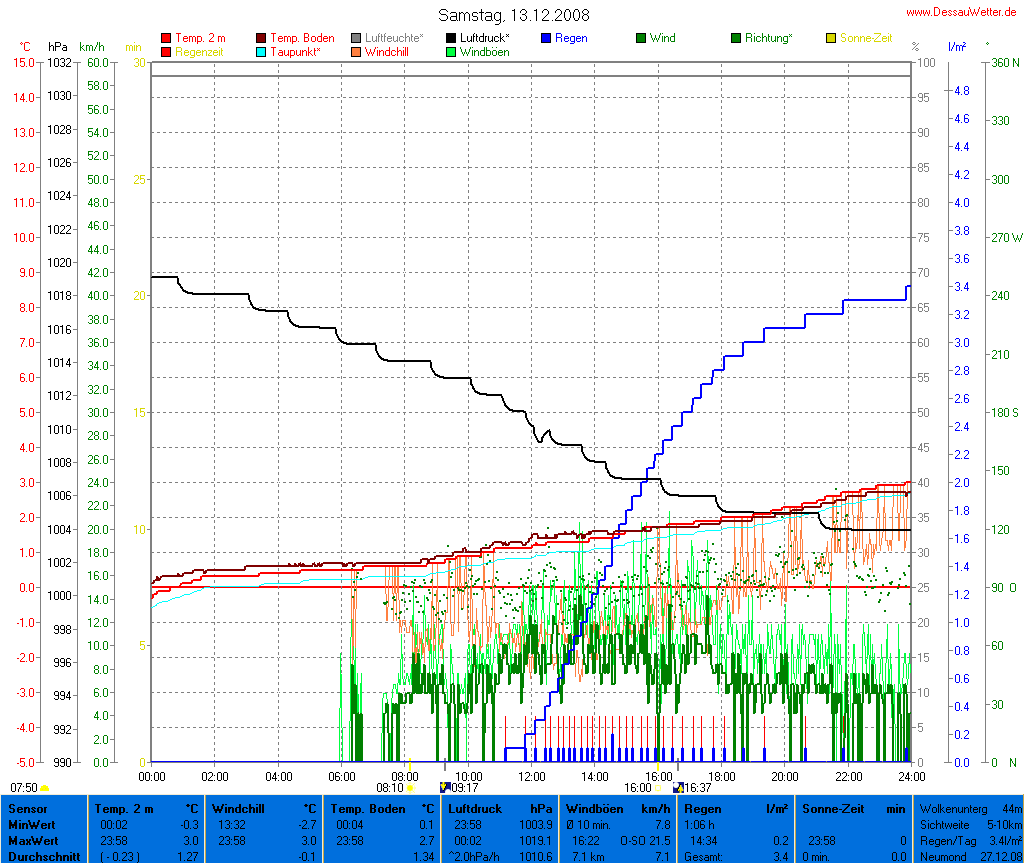Click the cyan Taupunkt legend square
Image resolution: width=1024 pixels, height=863 pixels.
[x=262, y=51]
